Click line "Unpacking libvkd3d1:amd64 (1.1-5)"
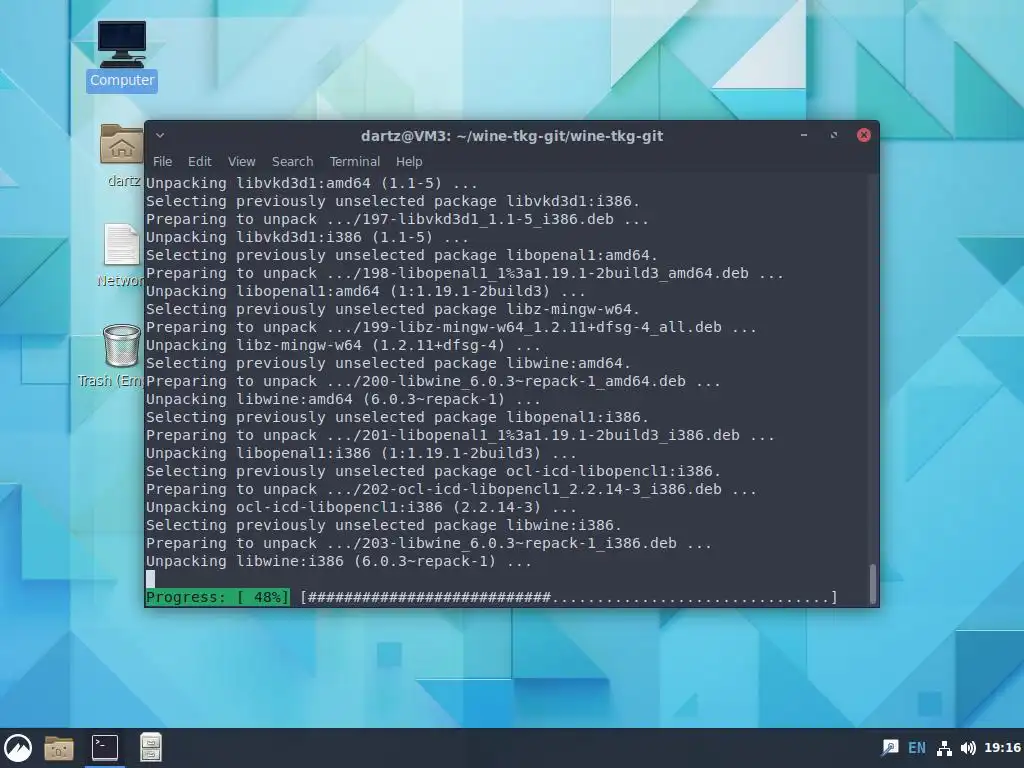The width and height of the screenshot is (1024, 768). (x=312, y=183)
